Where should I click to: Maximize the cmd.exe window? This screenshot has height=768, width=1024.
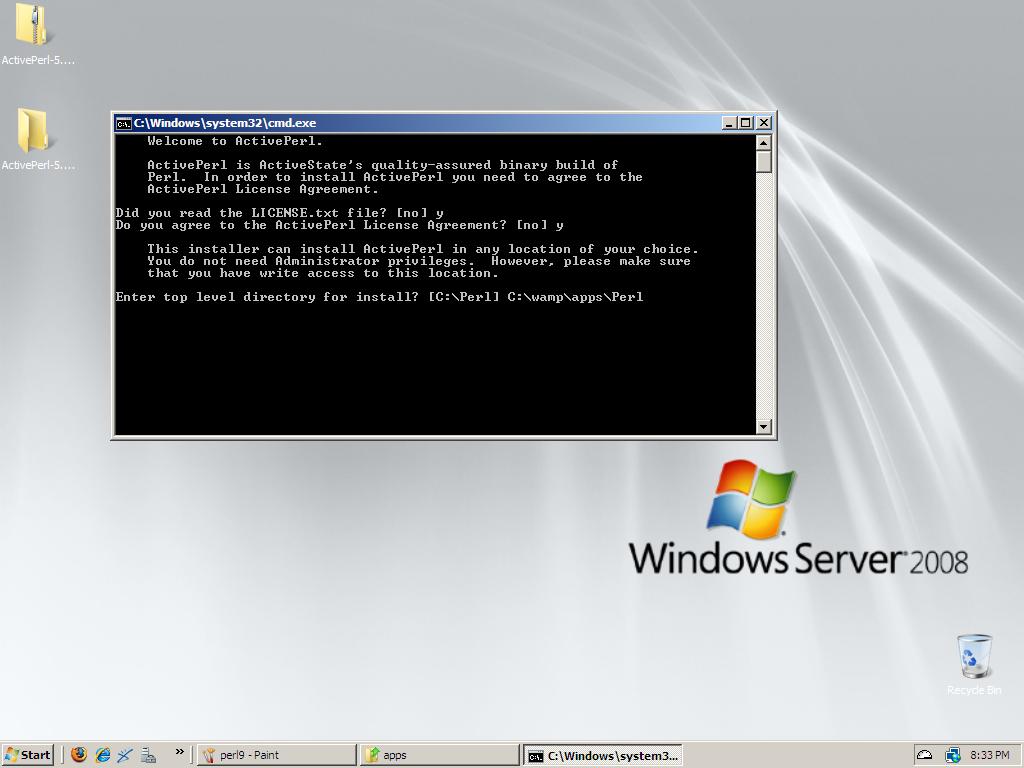746,123
